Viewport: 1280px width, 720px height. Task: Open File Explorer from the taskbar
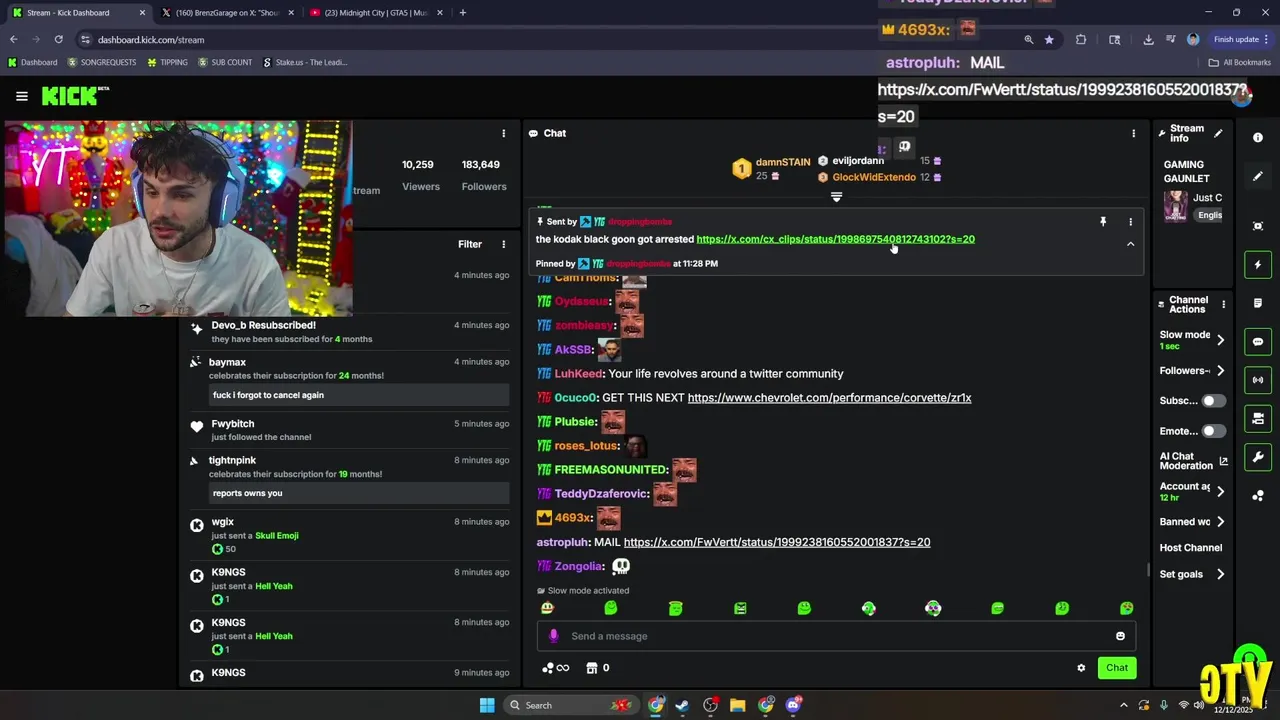click(x=738, y=705)
